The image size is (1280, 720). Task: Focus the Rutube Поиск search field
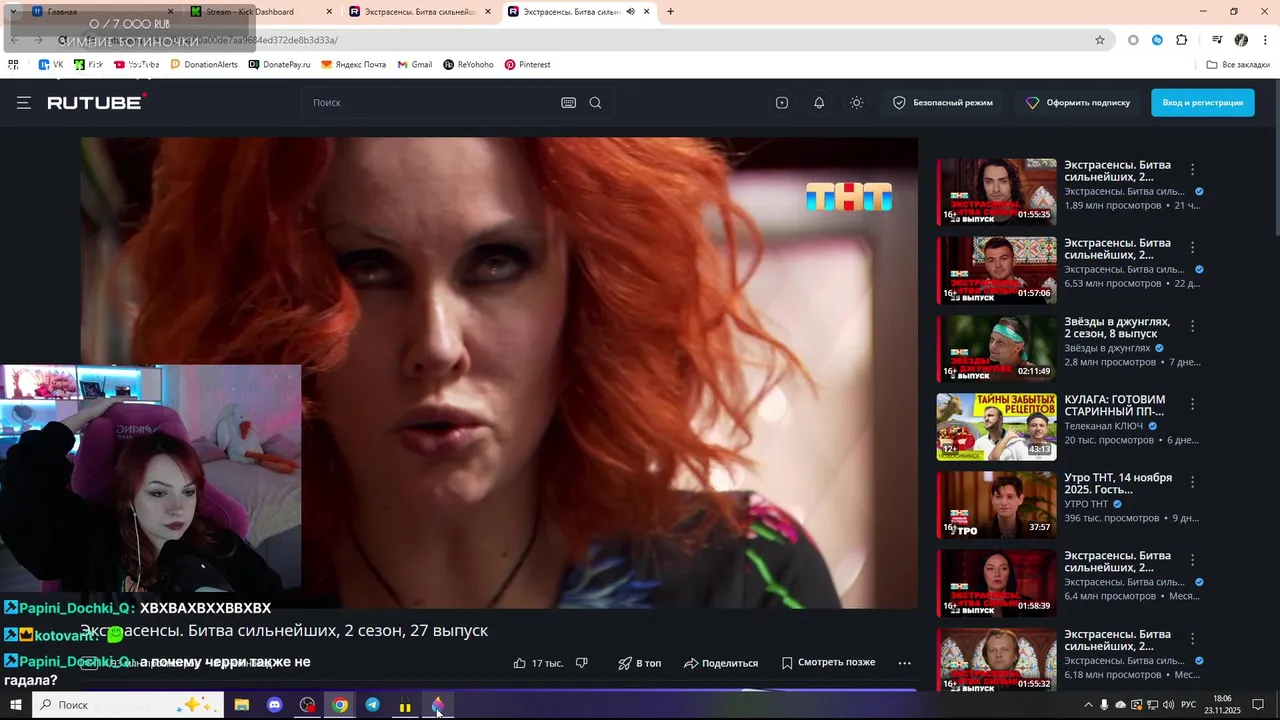430,103
